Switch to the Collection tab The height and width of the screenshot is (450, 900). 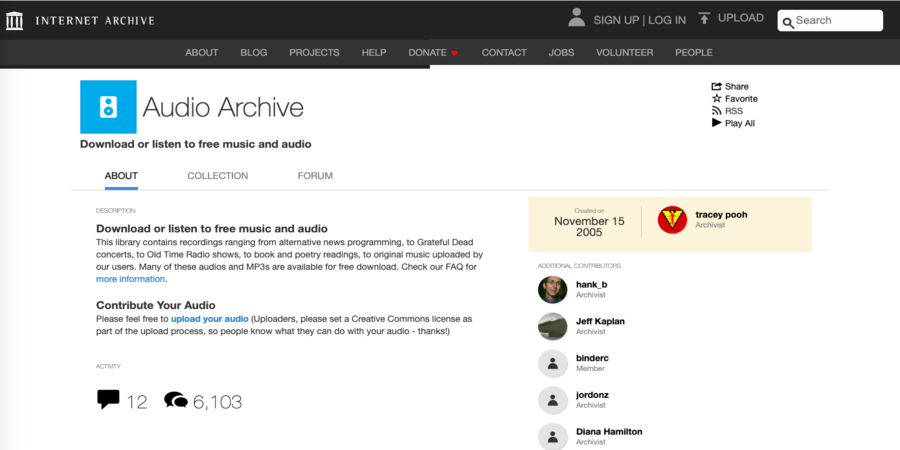coord(218,176)
